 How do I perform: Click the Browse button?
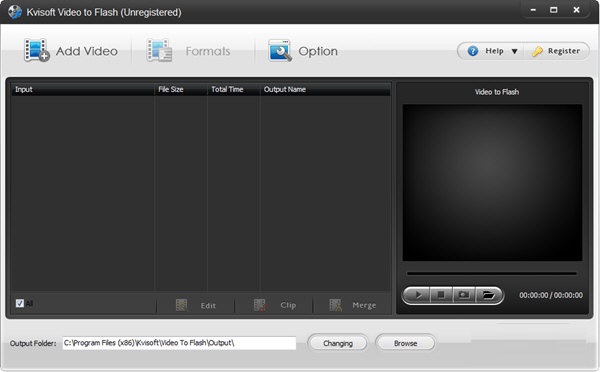point(405,343)
